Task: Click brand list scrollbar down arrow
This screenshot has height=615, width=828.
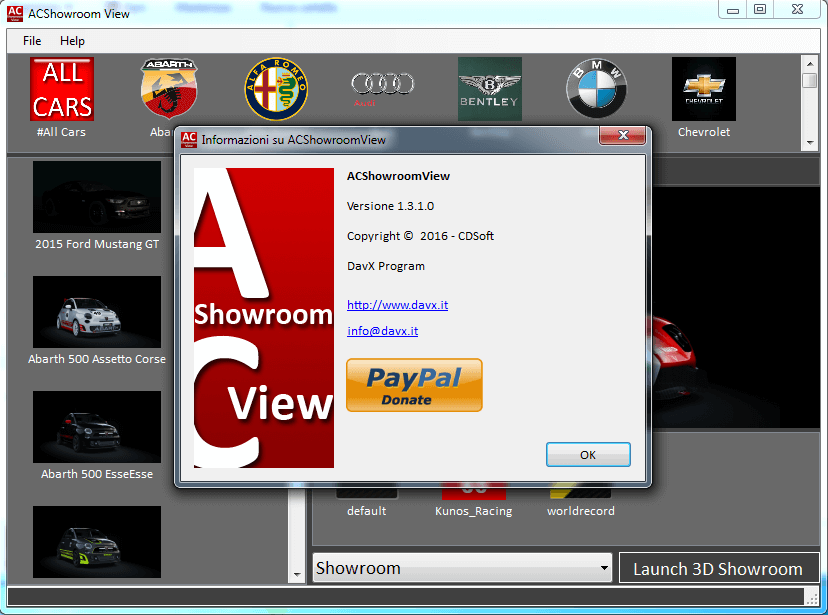Action: point(810,143)
